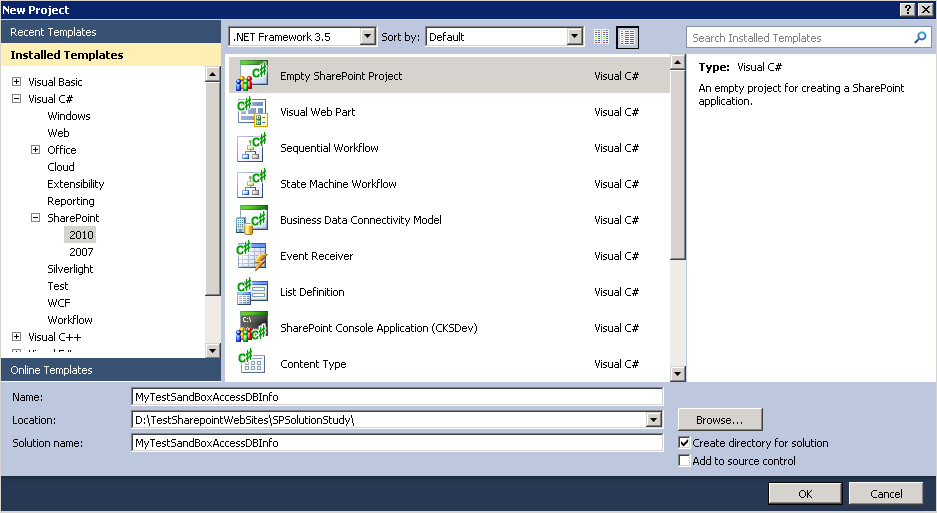Open the Recent Templates section
937x513 pixels.
[111, 32]
